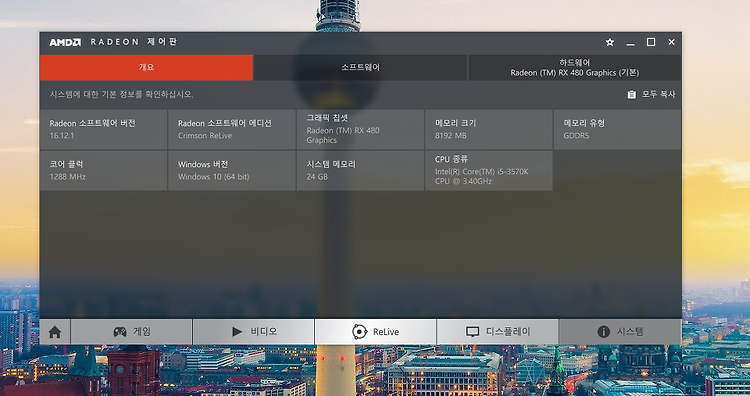This screenshot has height=396, width=750.
Task: Select the 메모리 유형 GDDR5 tile
Action: tap(618, 129)
